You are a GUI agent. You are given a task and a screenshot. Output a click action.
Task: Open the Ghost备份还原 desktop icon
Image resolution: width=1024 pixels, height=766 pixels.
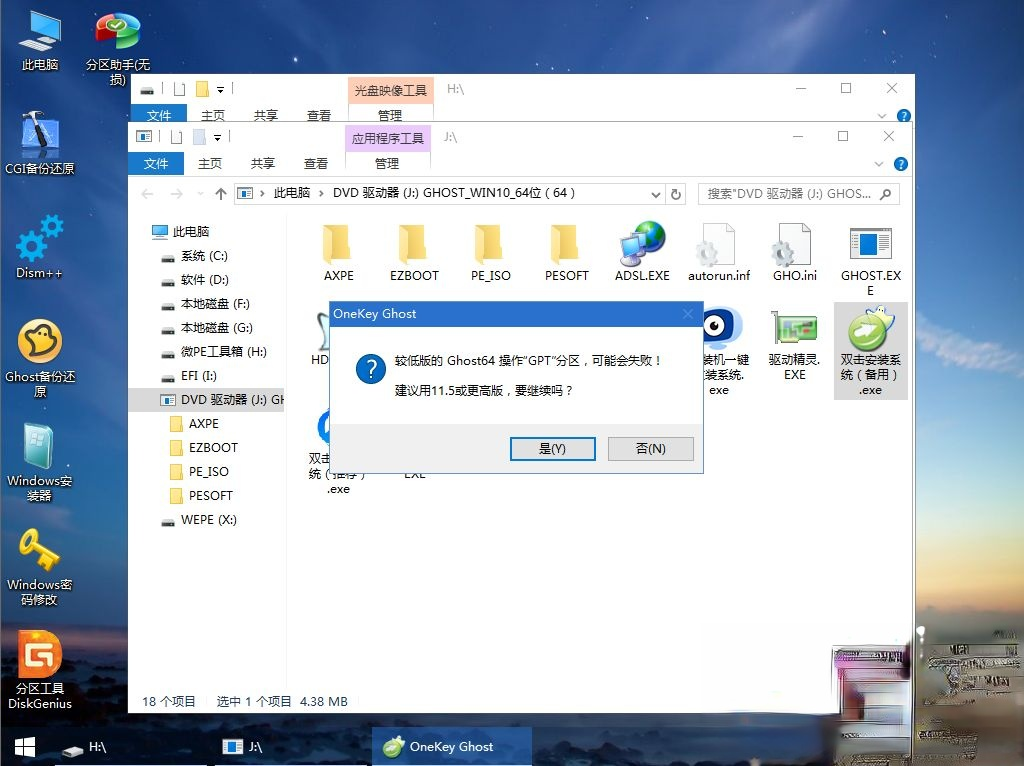click(40, 358)
